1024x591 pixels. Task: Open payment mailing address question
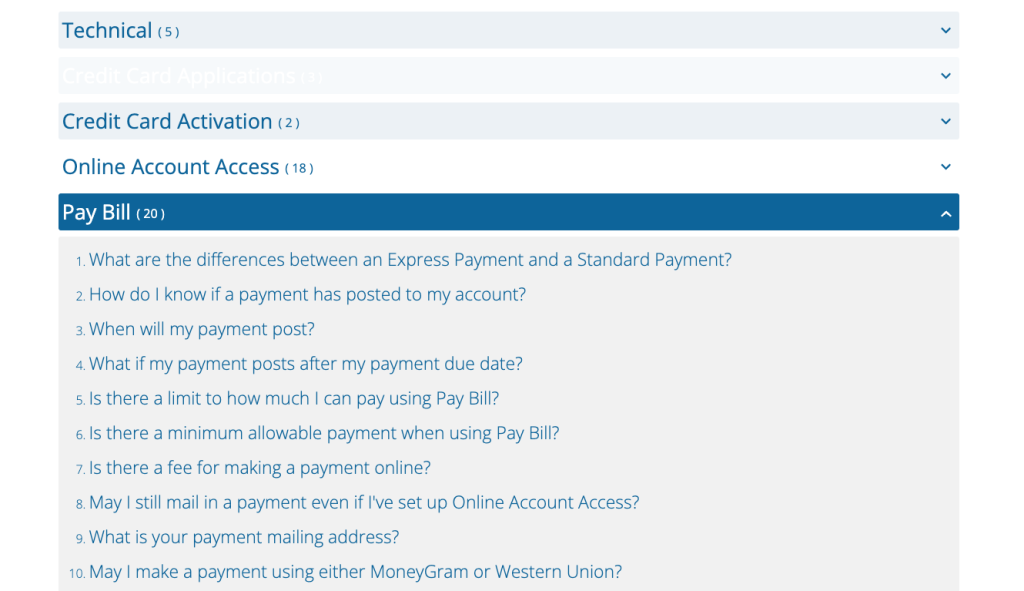coord(244,537)
